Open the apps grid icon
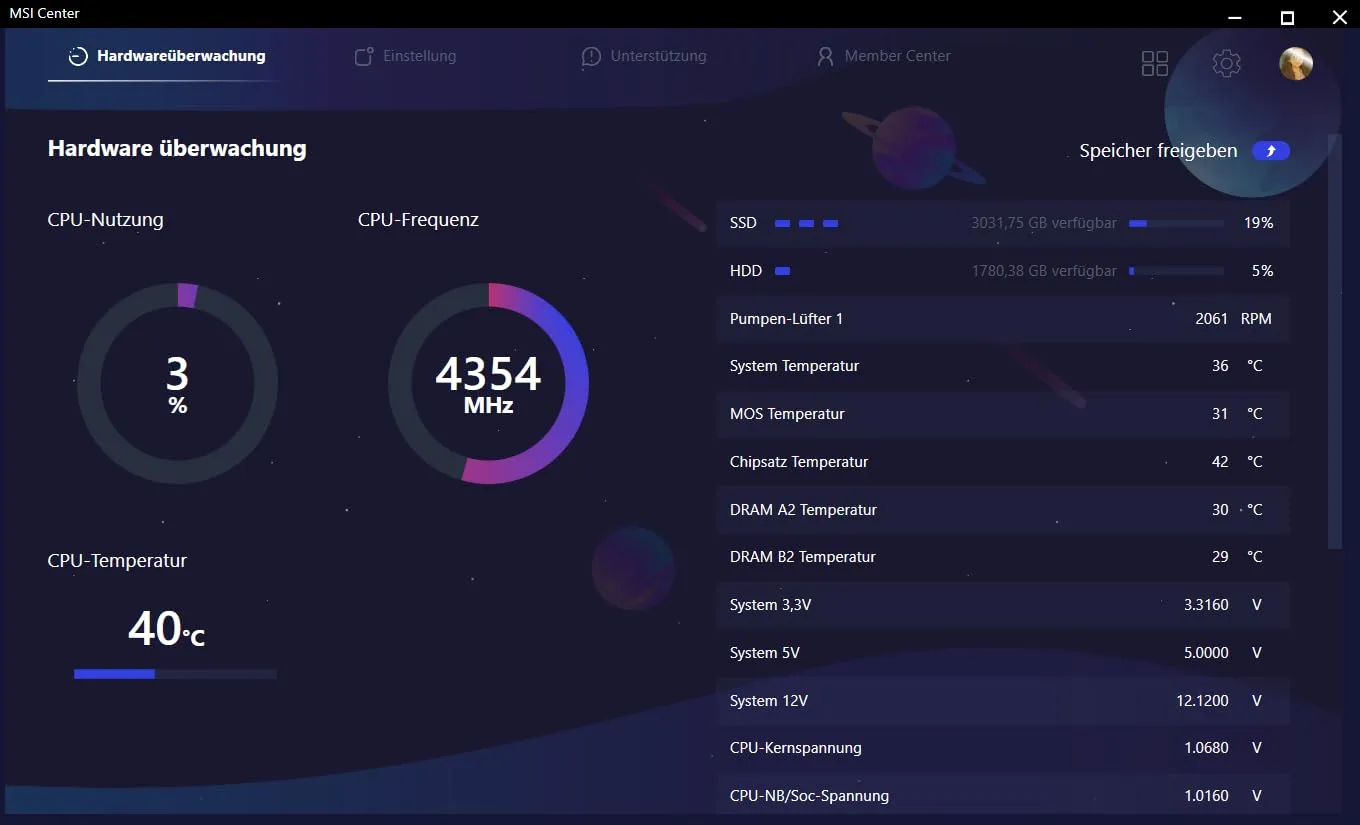1360x825 pixels. tap(1155, 64)
